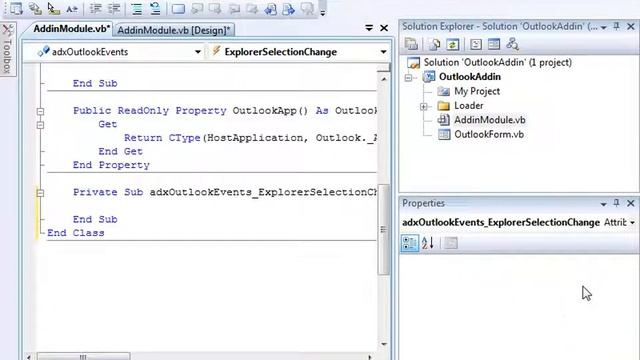Image resolution: width=640 pixels, height=360 pixels.
Task: Expand the Loader folder
Action: [x=424, y=106]
